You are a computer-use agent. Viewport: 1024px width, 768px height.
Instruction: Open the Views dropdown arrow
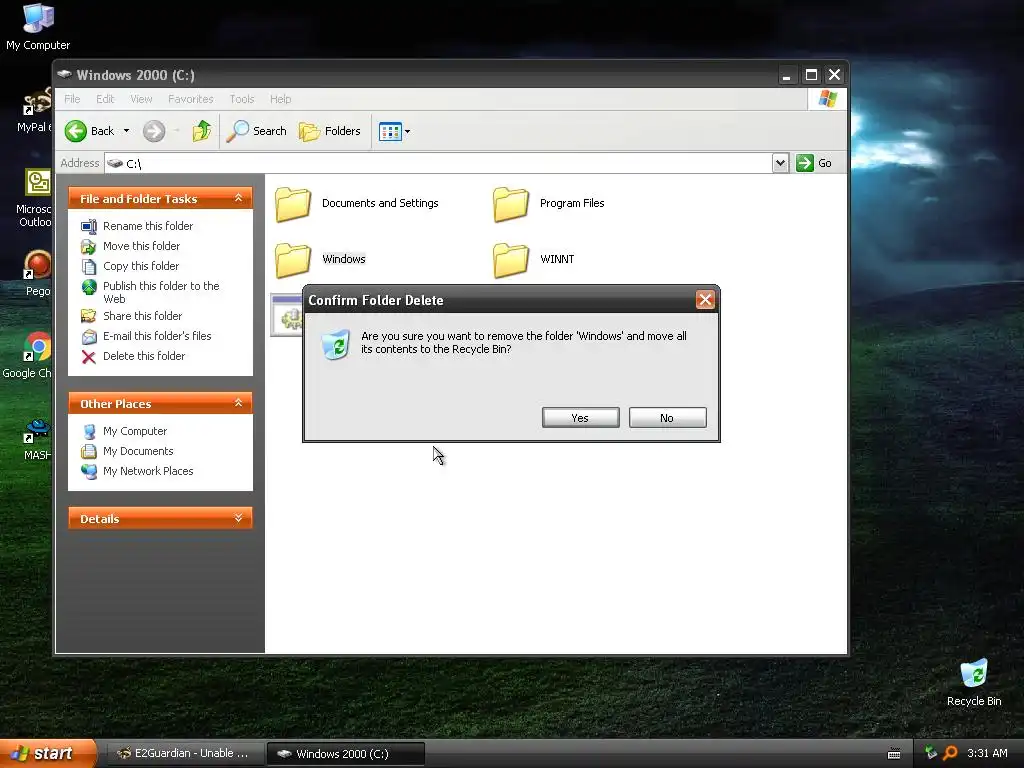[408, 131]
